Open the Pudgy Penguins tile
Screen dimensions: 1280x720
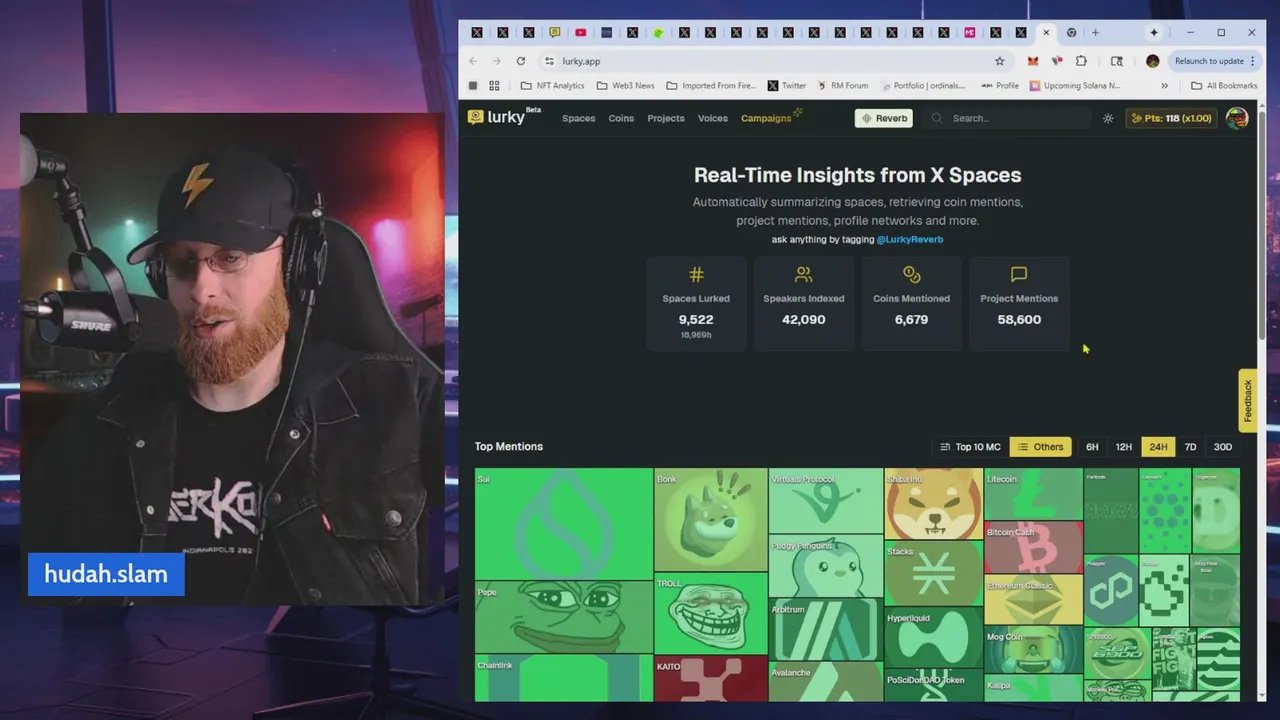(826, 566)
